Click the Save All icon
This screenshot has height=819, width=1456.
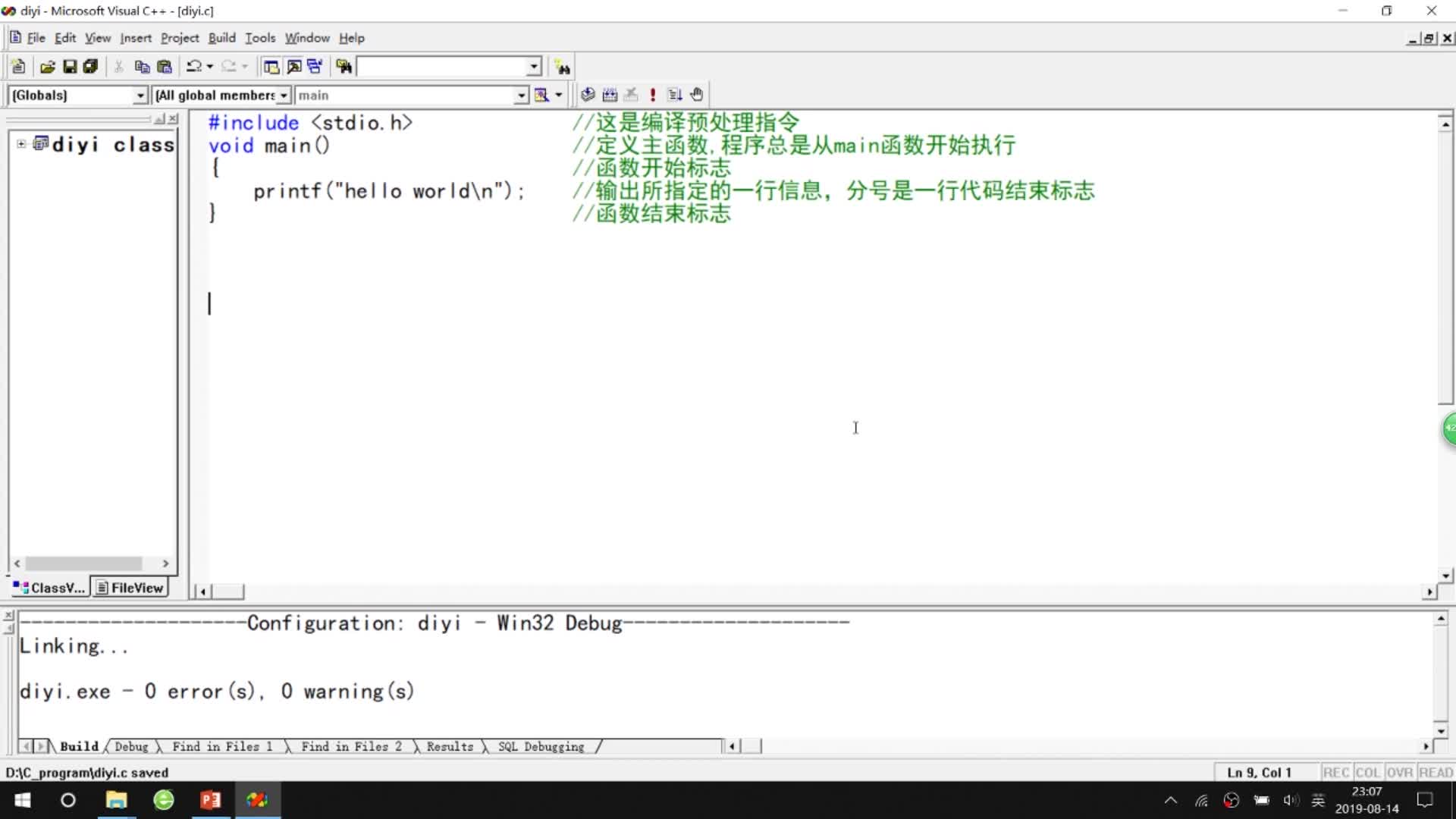pos(91,67)
